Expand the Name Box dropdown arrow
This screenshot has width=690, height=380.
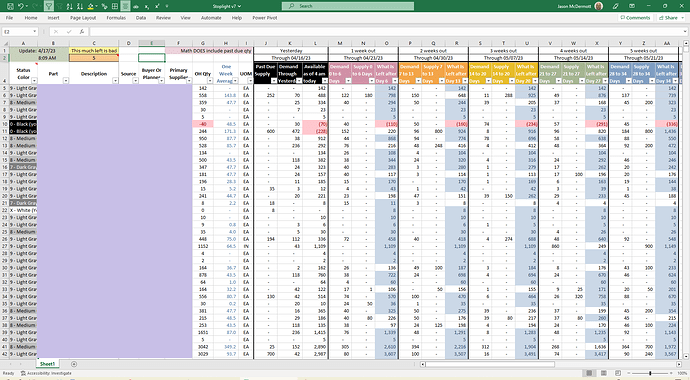pyautogui.click(x=34, y=32)
